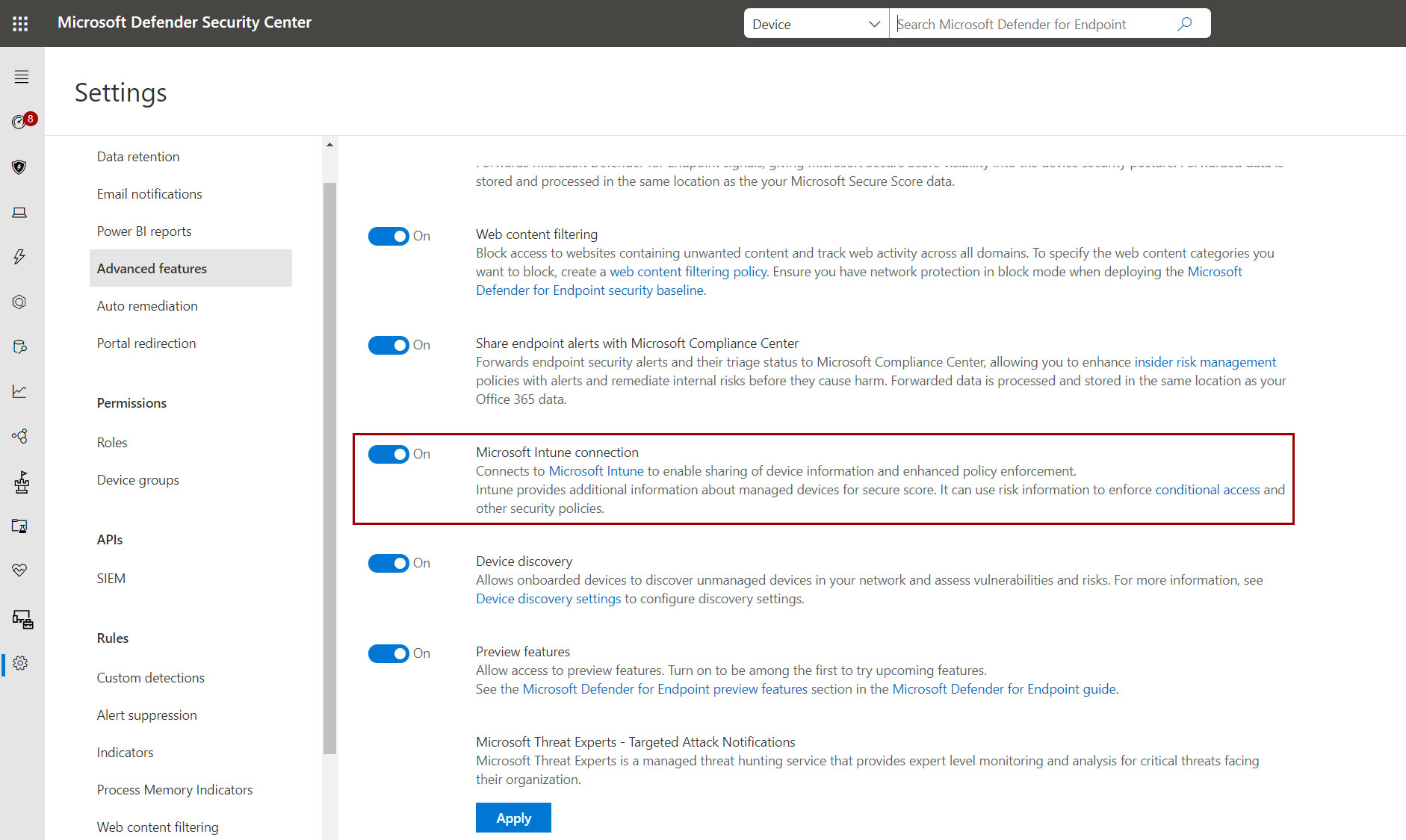Screen dimensions: 1406x840
Task: Open the chart reports icon in sidebar
Action: point(19,391)
